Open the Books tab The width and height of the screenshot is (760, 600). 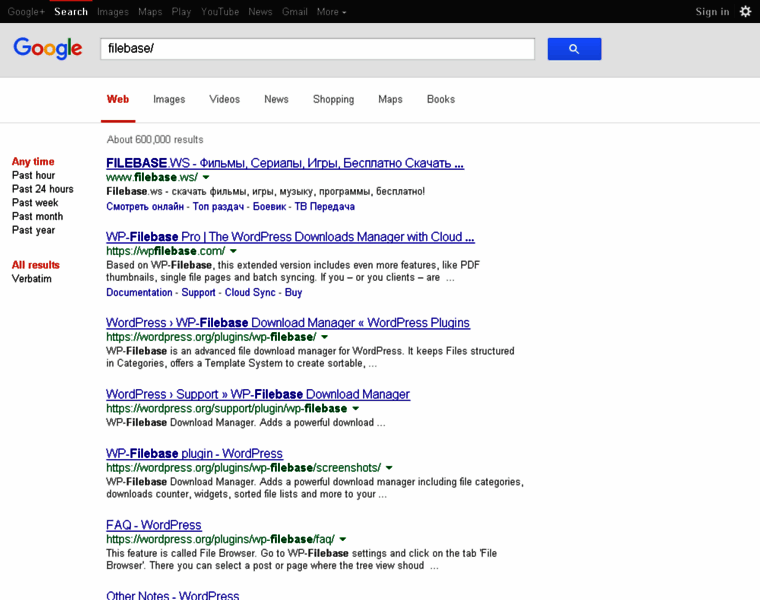[x=441, y=99]
